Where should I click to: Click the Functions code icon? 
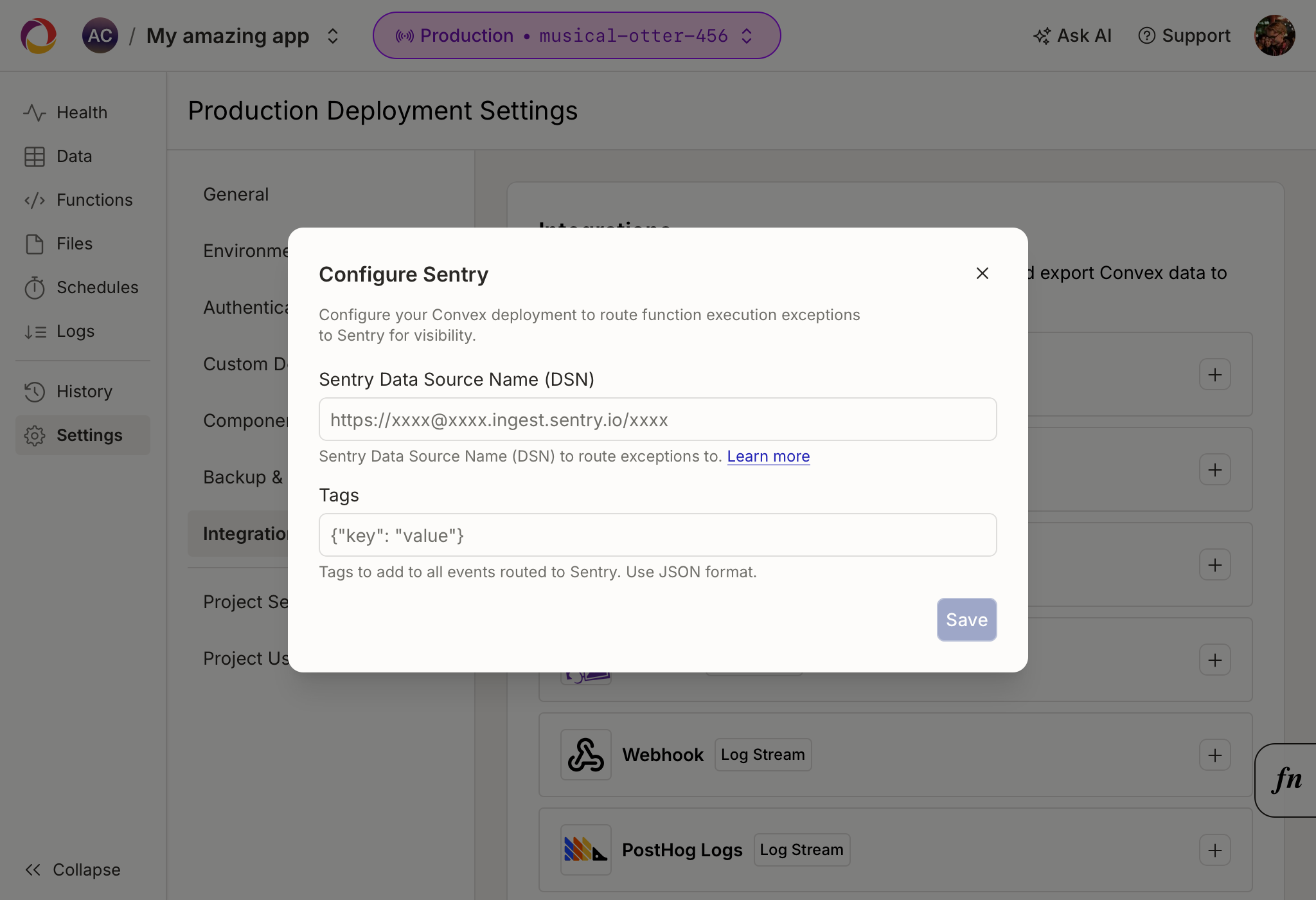tap(35, 200)
